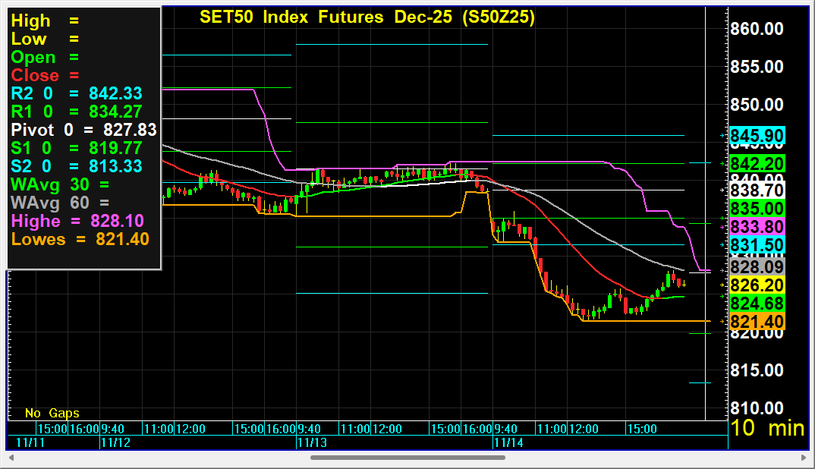Select the green 842.20 price tag
The height and width of the screenshot is (469, 815).
tap(756, 163)
